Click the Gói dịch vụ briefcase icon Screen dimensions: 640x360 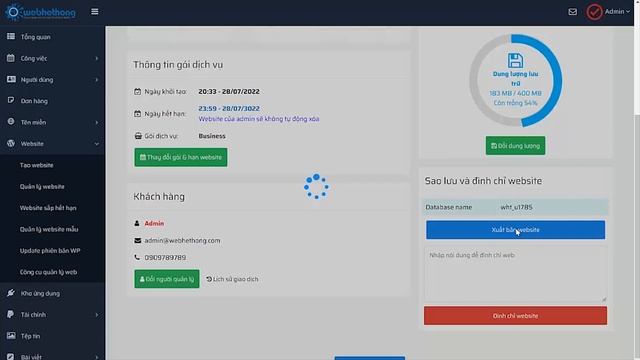click(138, 136)
